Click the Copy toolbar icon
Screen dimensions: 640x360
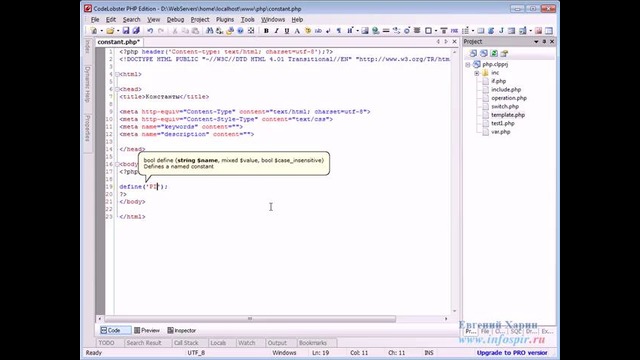pyautogui.click(x=185, y=31)
